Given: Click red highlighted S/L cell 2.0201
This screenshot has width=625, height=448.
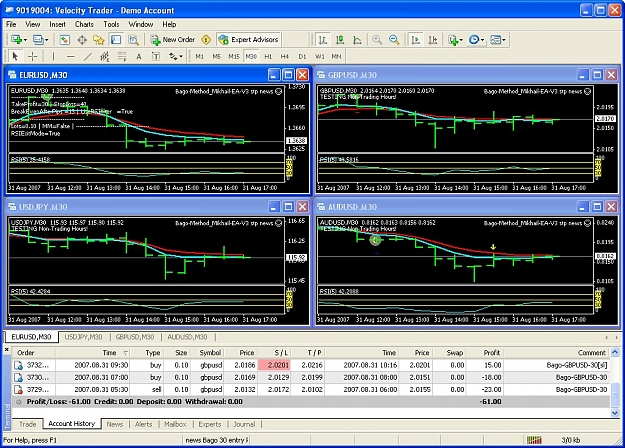Looking at the screenshot, I should point(275,365).
